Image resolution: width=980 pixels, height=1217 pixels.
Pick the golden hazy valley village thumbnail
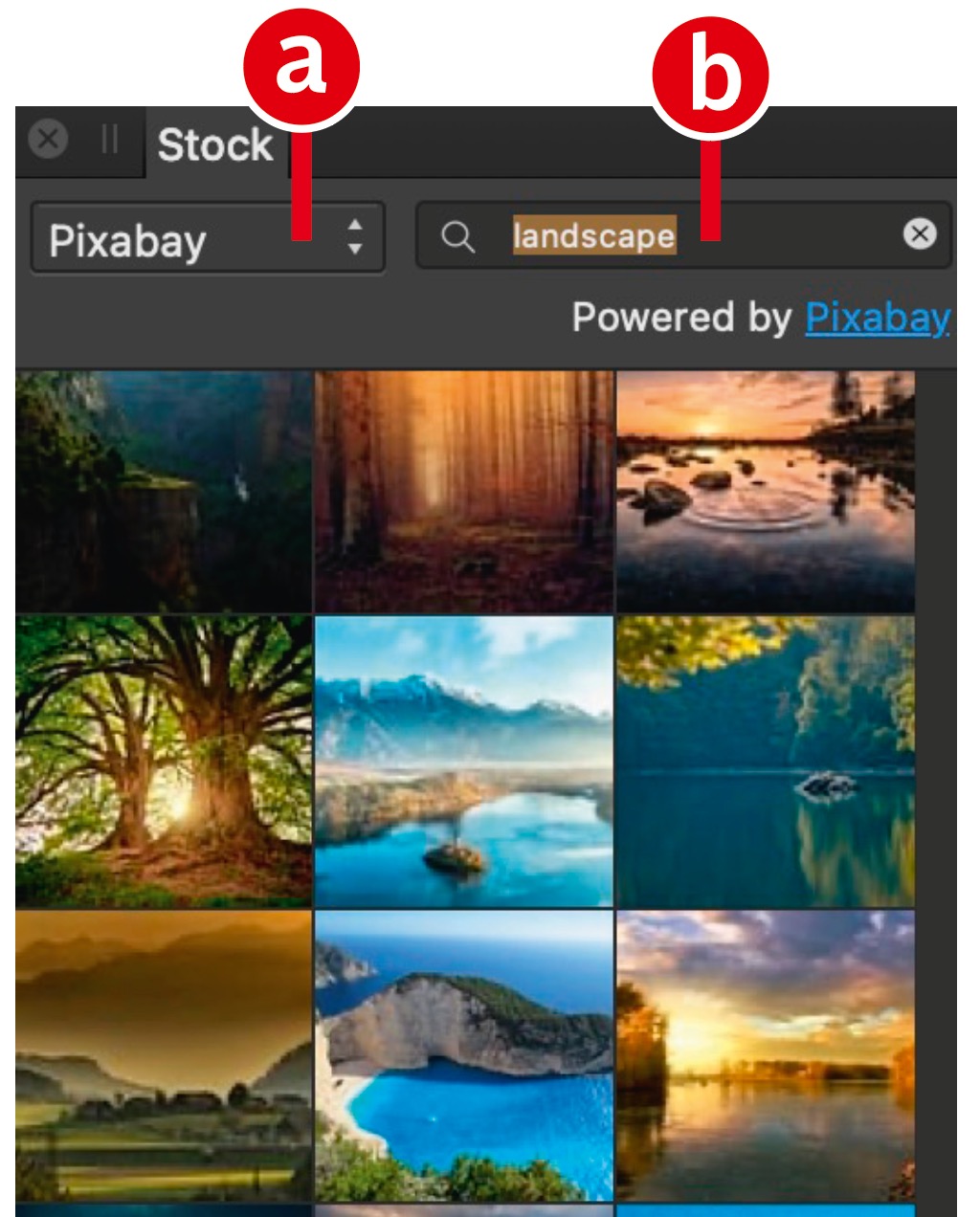164,1054
